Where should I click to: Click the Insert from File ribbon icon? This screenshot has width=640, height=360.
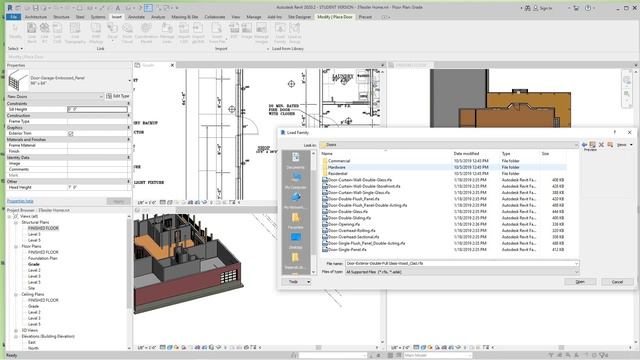click(x=217, y=33)
